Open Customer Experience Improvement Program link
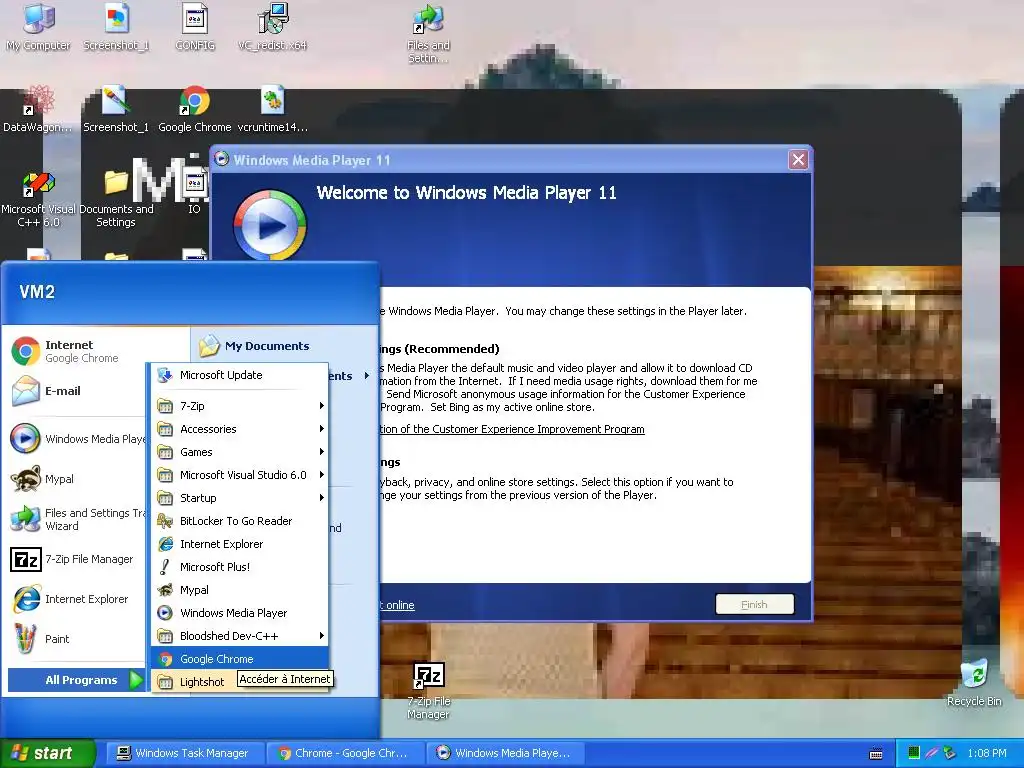The image size is (1024, 768). coord(512,429)
